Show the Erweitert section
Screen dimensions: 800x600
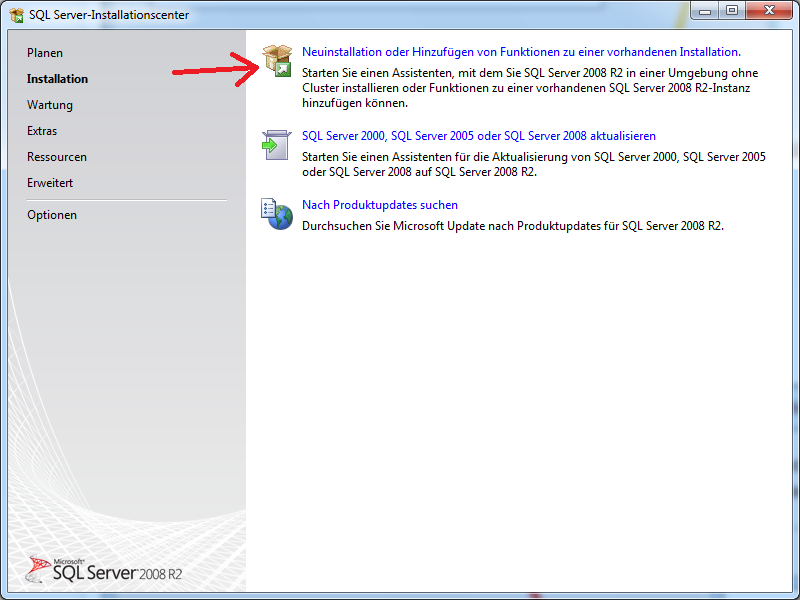pyautogui.click(x=50, y=183)
